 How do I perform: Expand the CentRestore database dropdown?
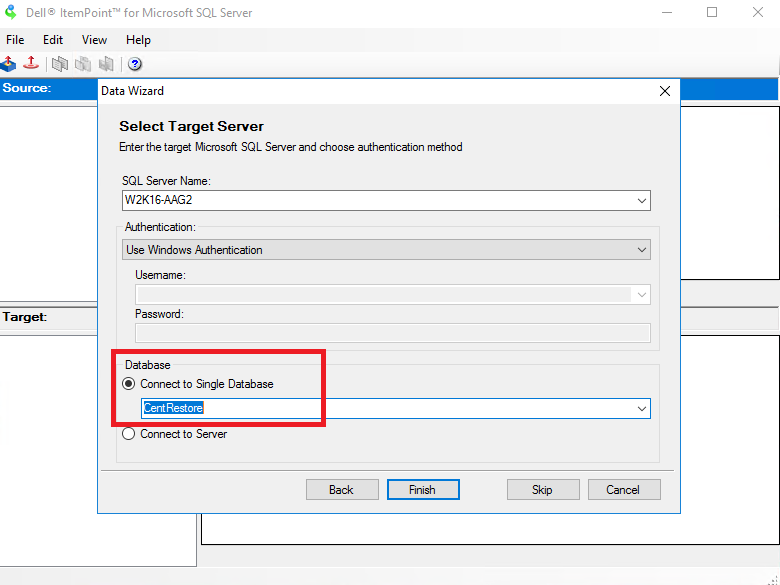click(x=641, y=408)
